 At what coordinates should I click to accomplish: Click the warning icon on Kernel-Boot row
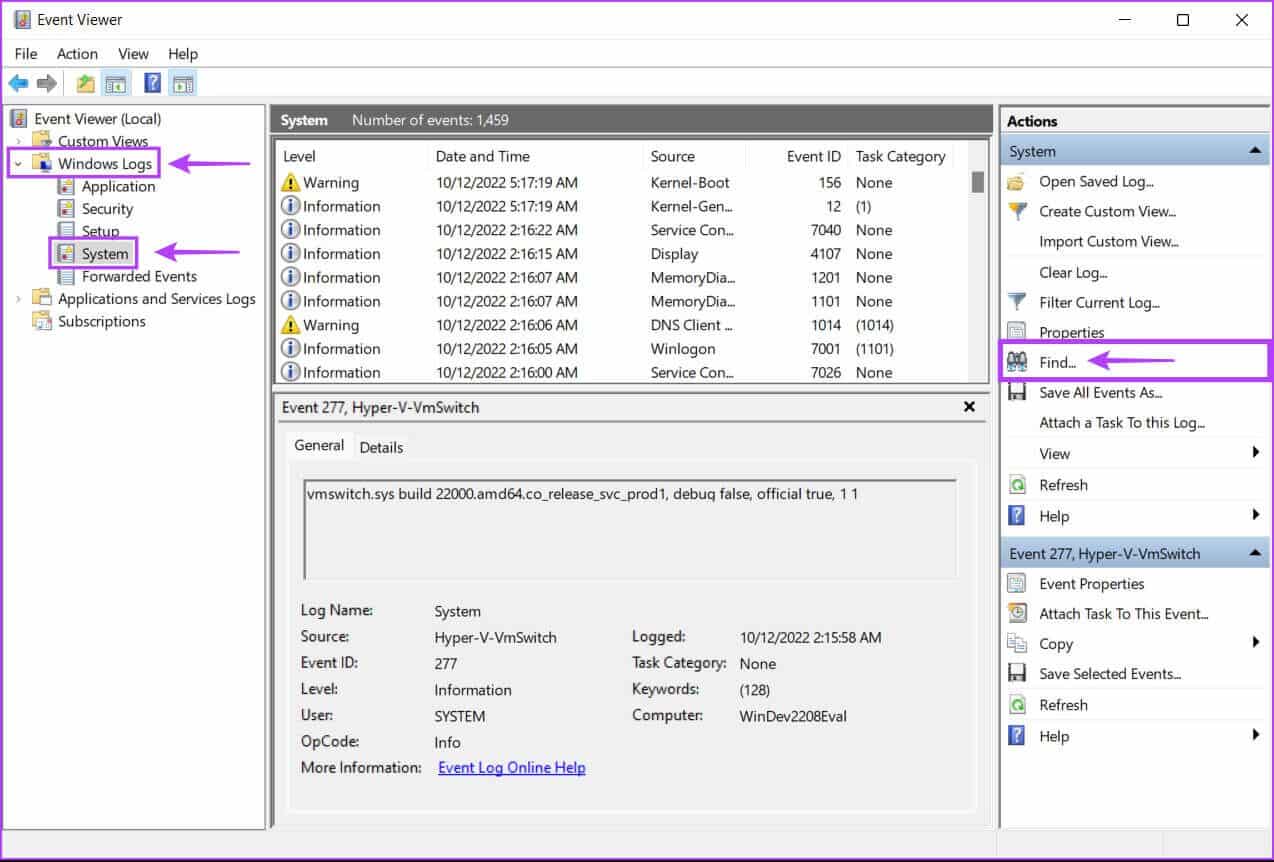click(291, 182)
